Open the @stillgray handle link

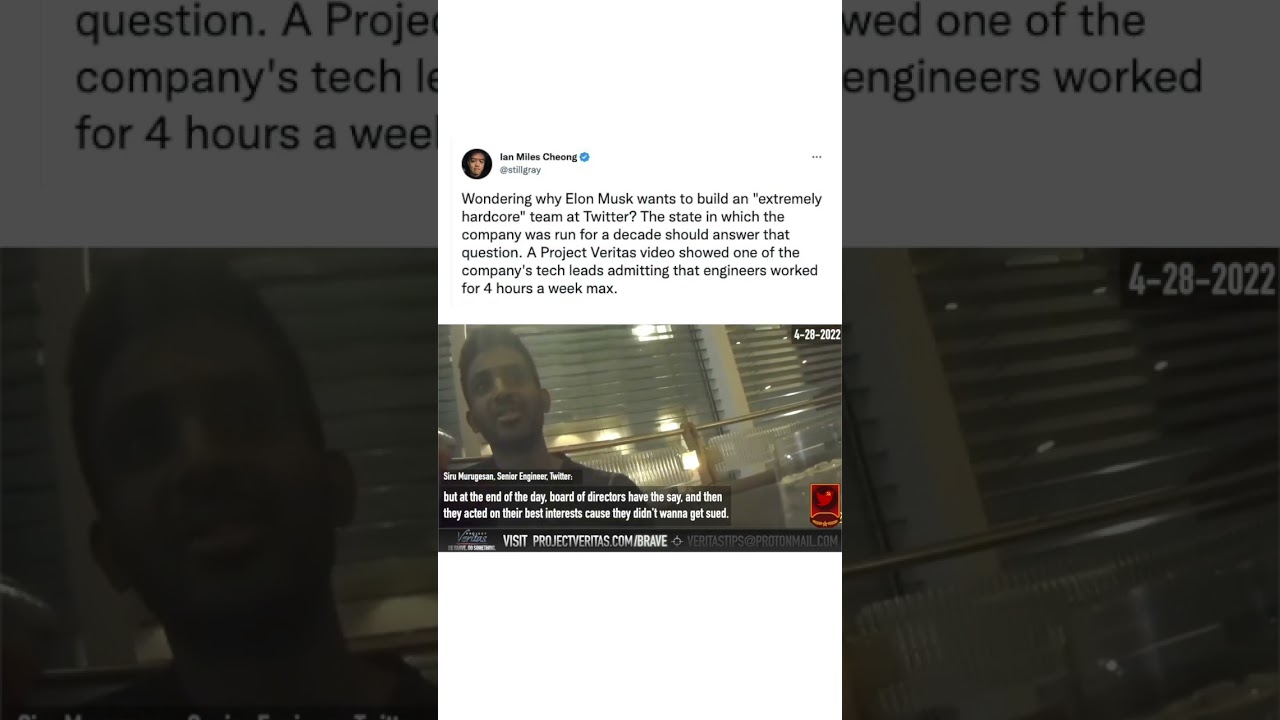tap(520, 170)
